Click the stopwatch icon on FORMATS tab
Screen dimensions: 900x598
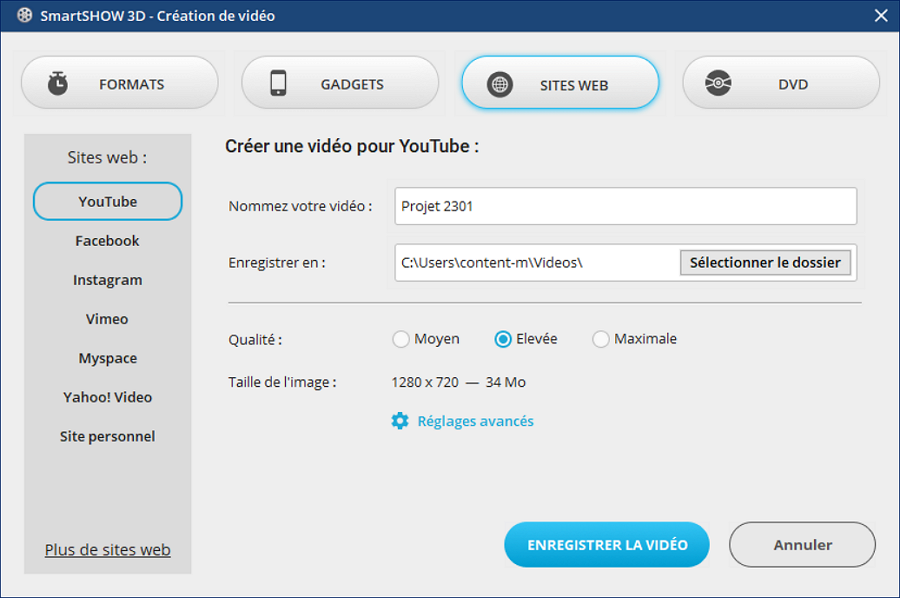pyautogui.click(x=57, y=83)
